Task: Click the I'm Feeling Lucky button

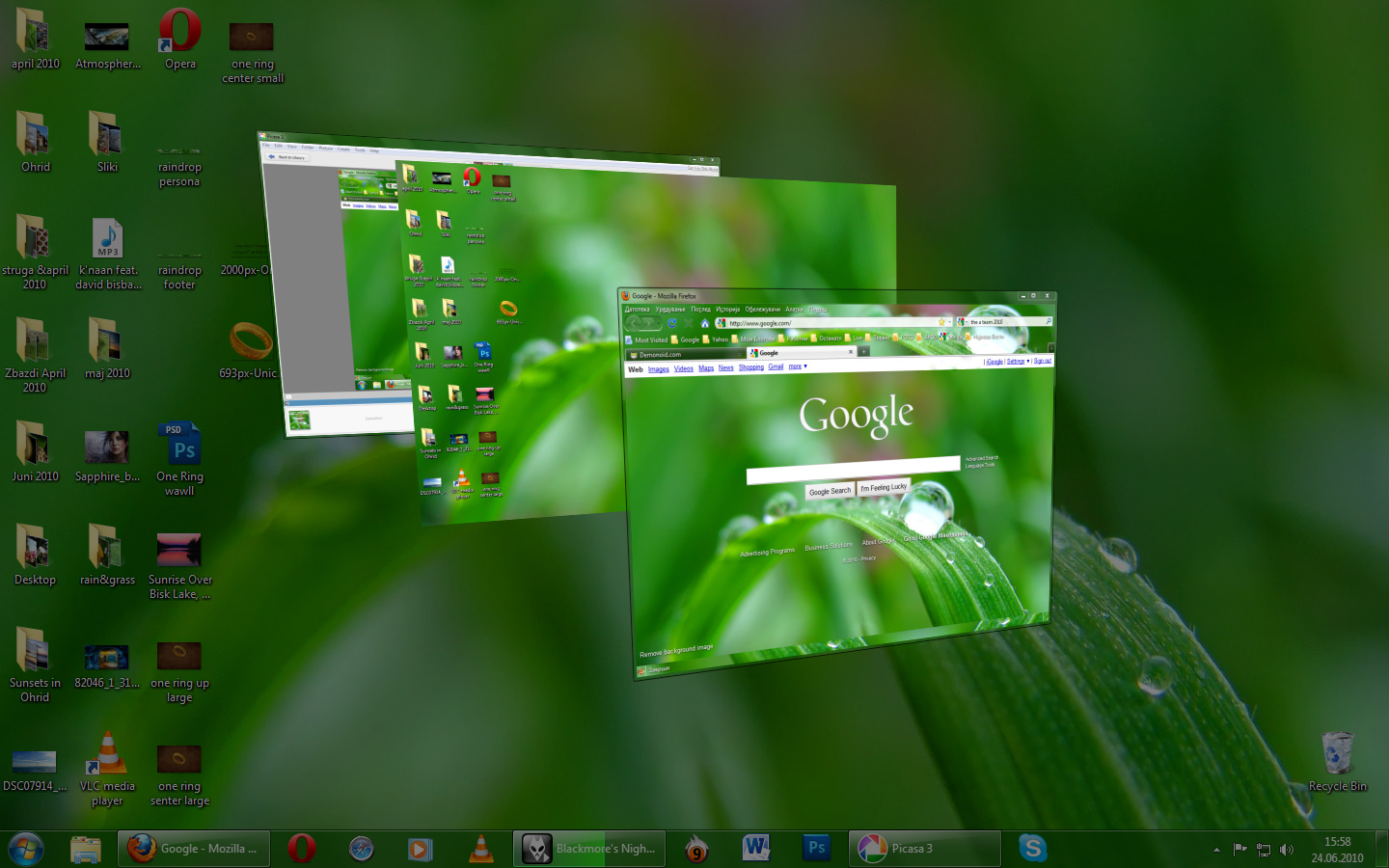Action: pyautogui.click(x=884, y=487)
